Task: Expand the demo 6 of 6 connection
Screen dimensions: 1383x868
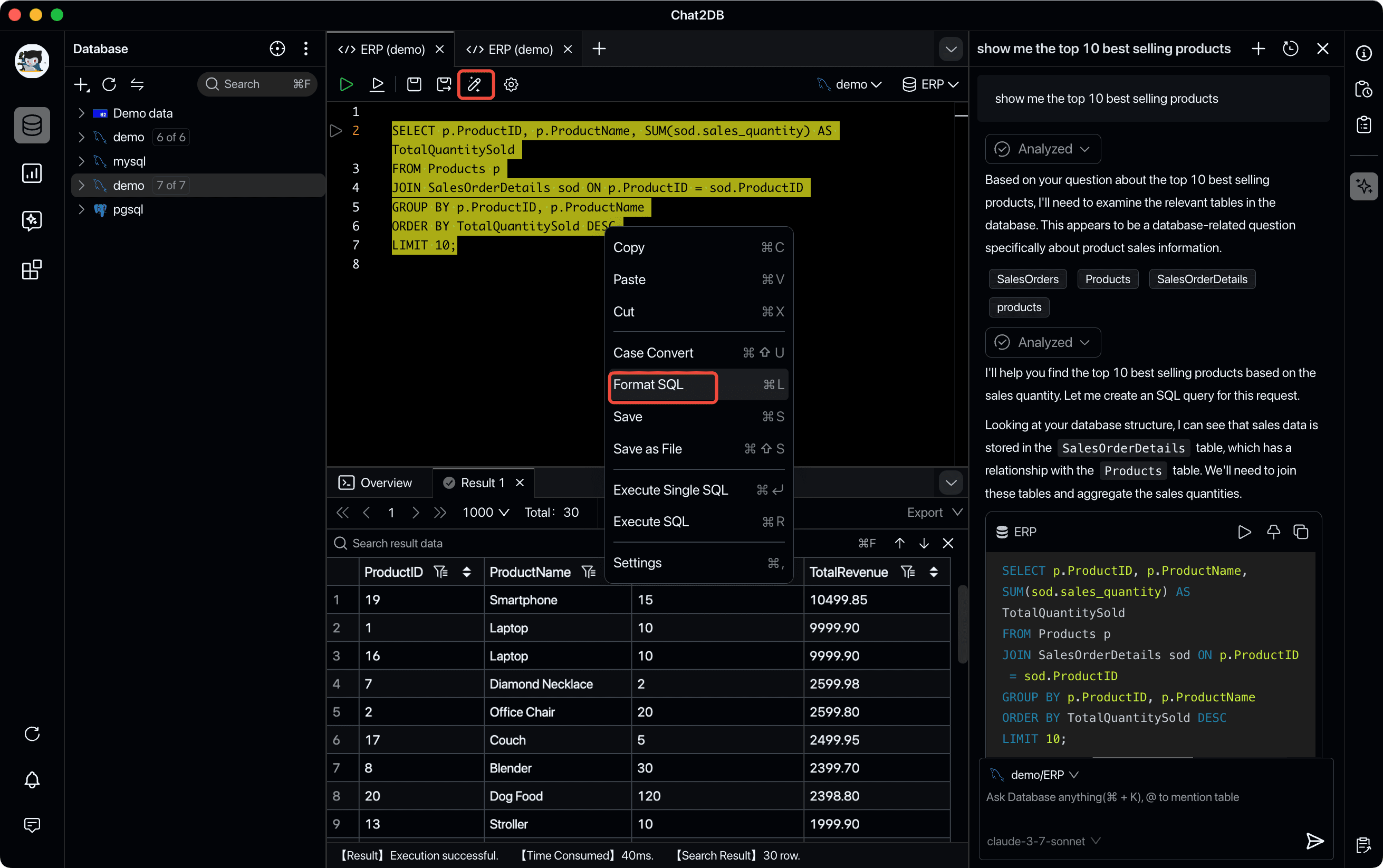Action: click(82, 137)
